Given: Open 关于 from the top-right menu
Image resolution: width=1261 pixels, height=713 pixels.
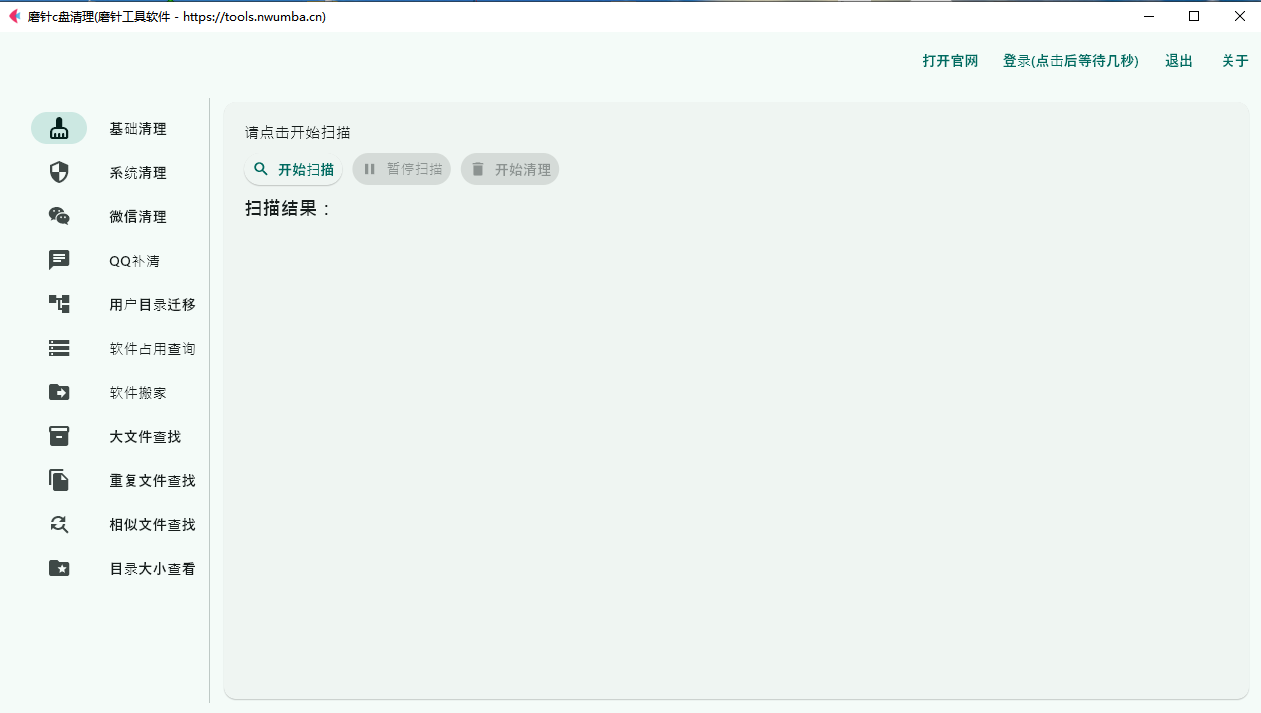Looking at the screenshot, I should pos(1235,60).
